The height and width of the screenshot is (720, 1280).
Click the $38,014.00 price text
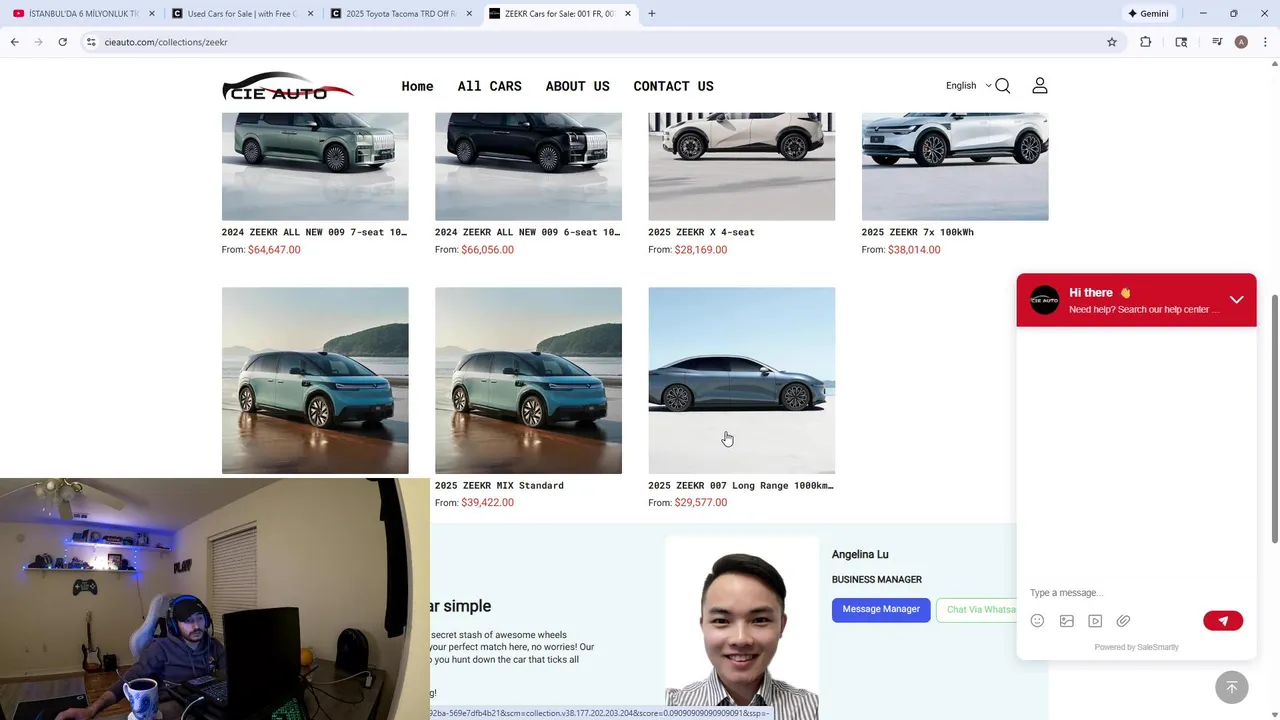point(914,250)
